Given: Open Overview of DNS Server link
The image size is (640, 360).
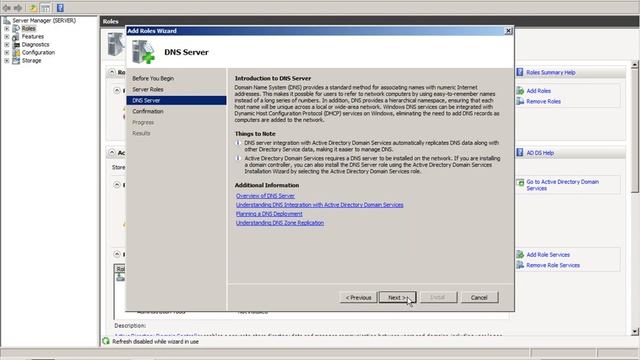Looking at the screenshot, I should [x=265, y=196].
